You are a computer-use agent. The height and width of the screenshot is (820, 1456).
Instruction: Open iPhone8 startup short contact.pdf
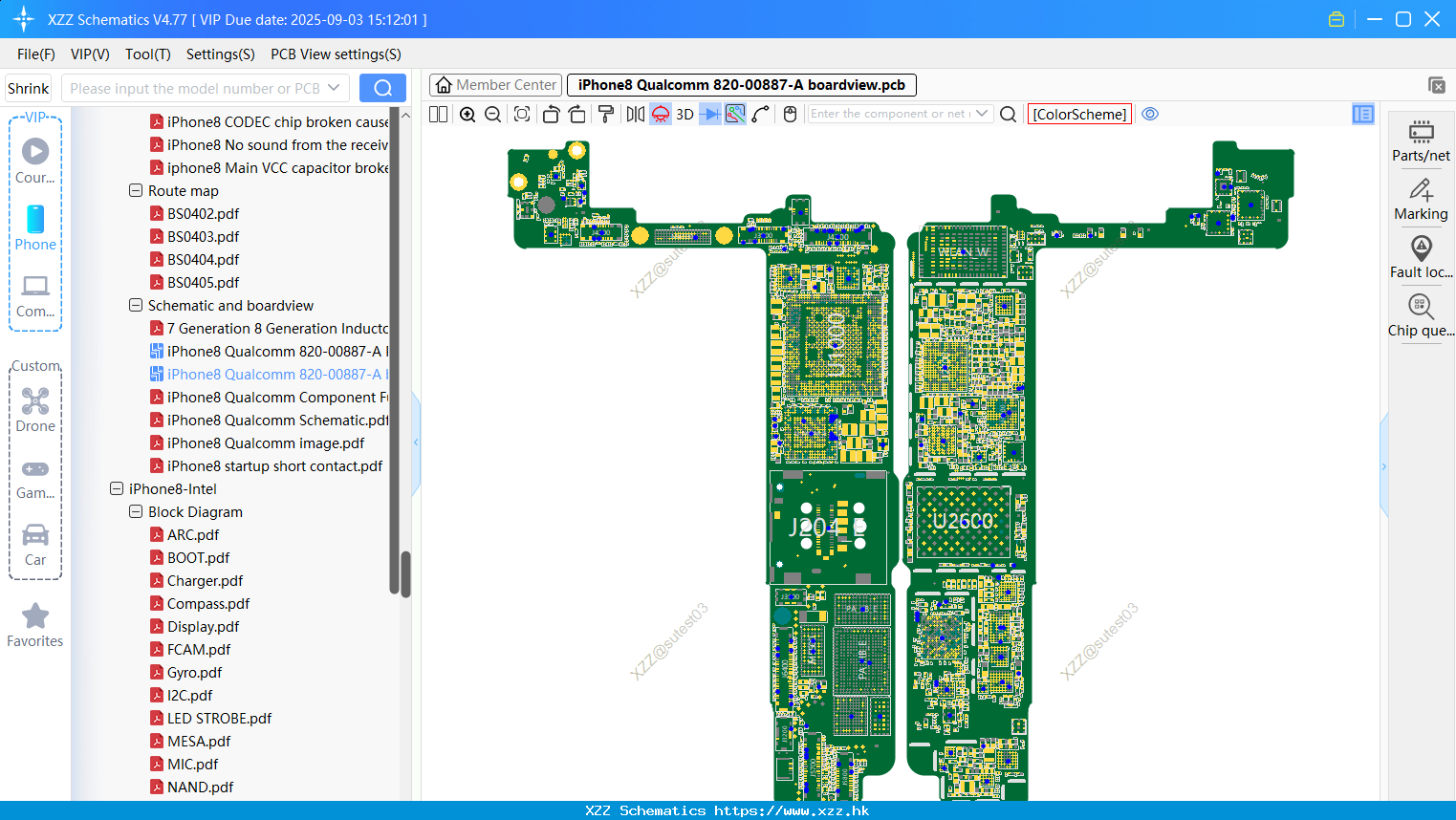274,465
